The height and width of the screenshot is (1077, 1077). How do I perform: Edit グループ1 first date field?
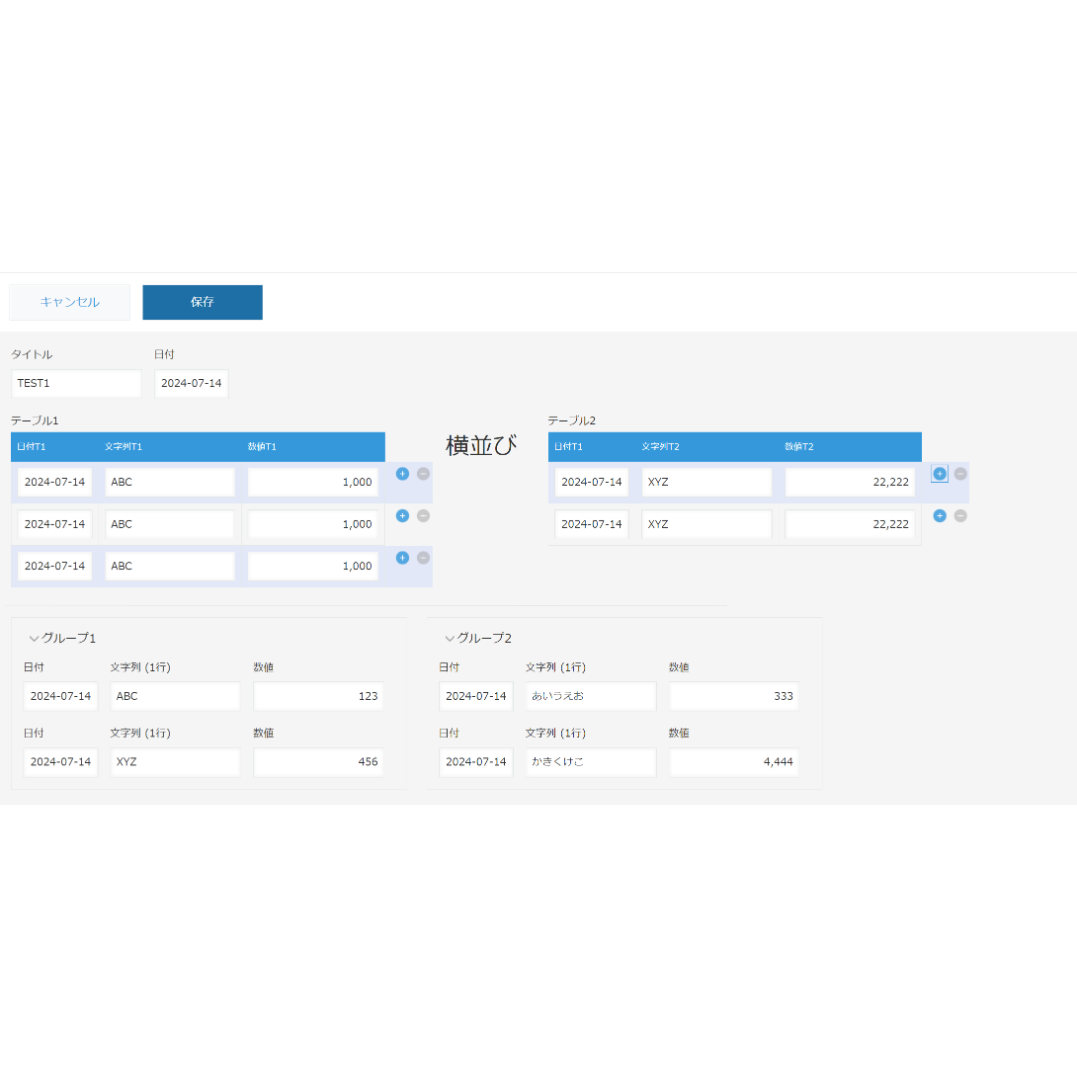point(60,696)
